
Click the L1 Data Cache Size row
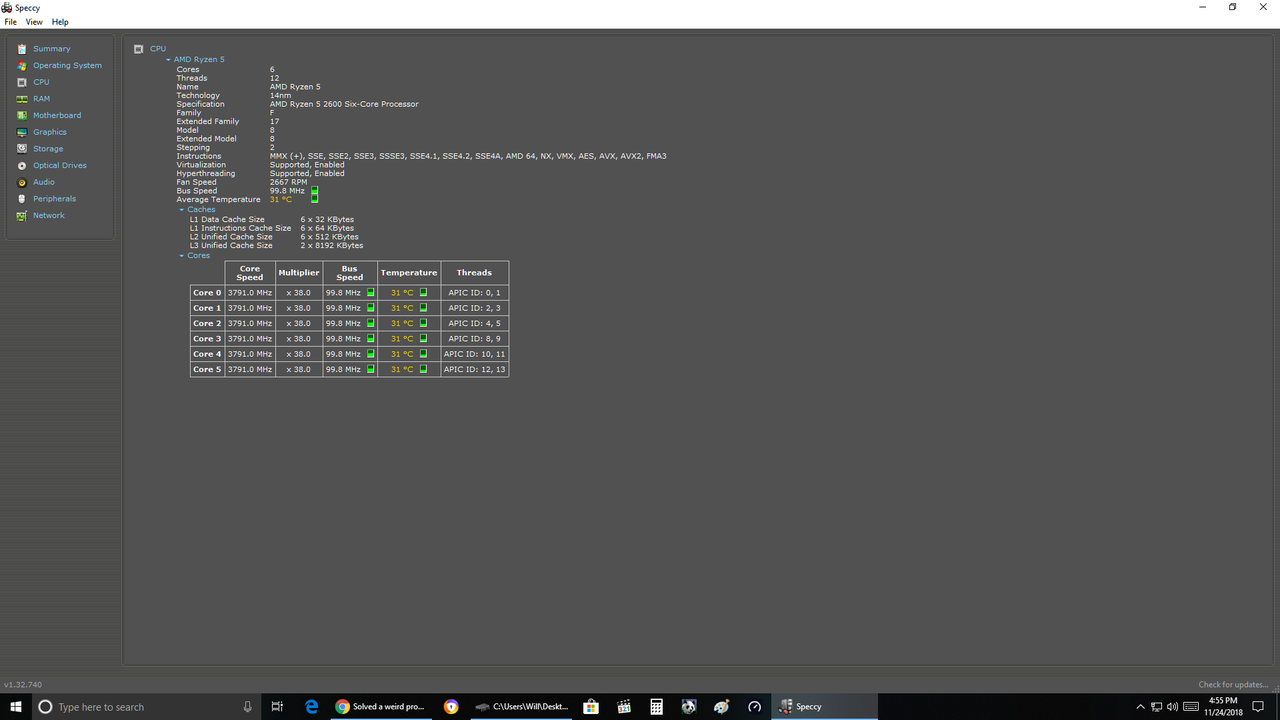click(272, 219)
